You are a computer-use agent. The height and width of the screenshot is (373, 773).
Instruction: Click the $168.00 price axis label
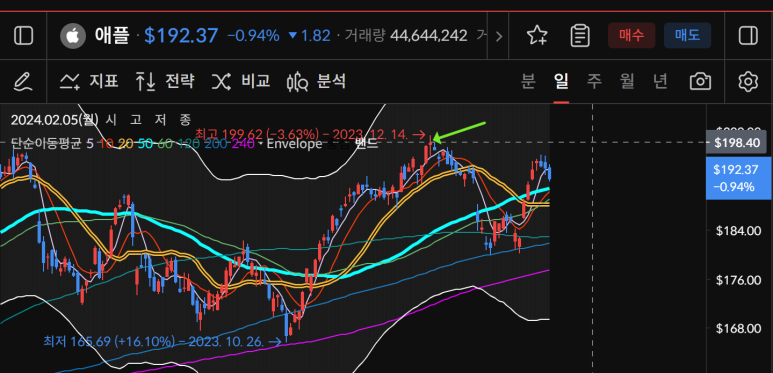(x=737, y=329)
